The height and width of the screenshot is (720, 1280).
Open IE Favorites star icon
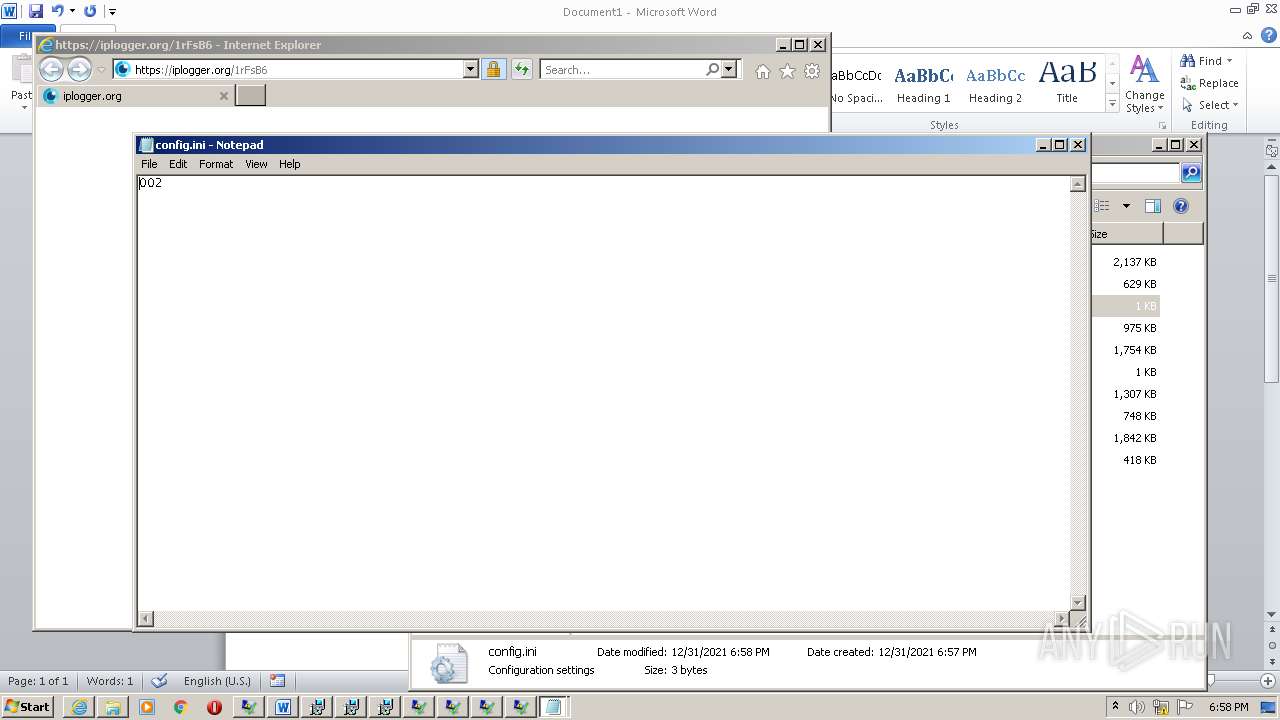(787, 71)
